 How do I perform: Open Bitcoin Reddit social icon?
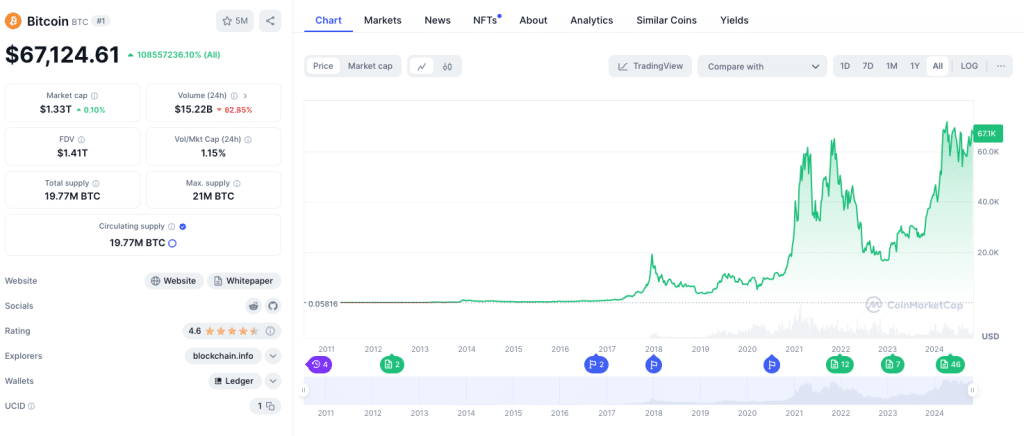pyautogui.click(x=254, y=305)
